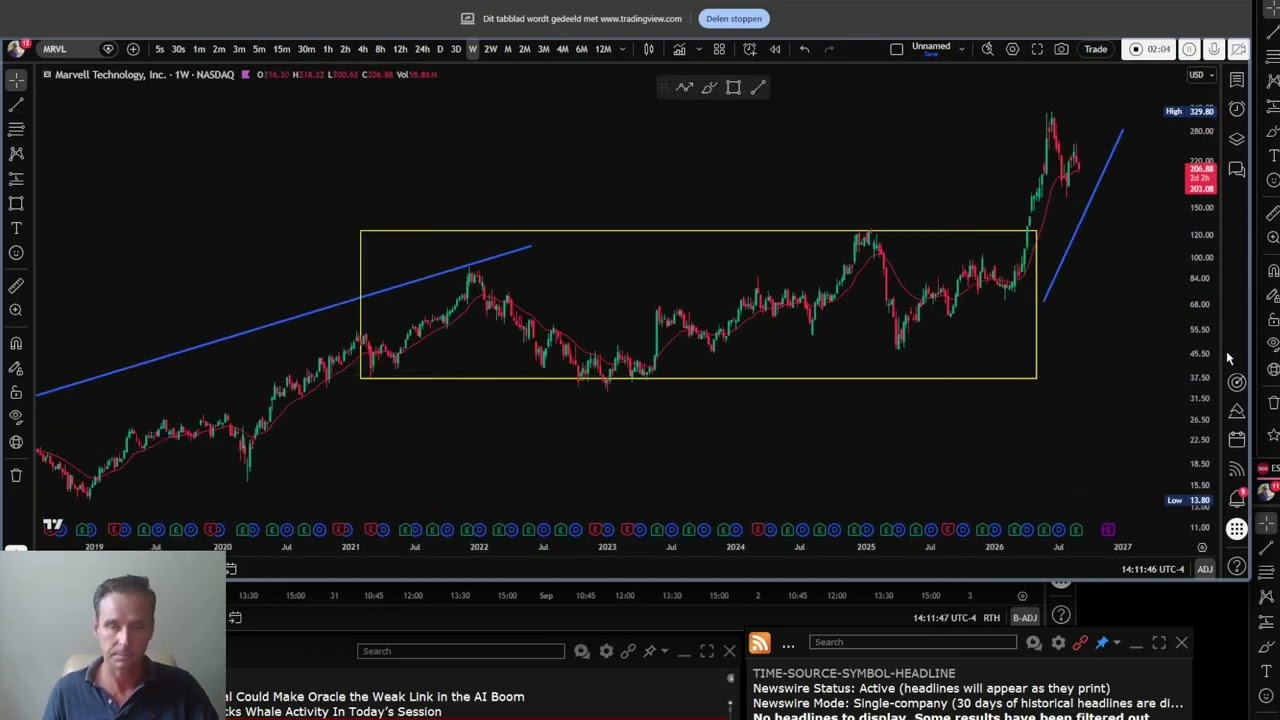Toggle the recording microphone

tap(1214, 49)
